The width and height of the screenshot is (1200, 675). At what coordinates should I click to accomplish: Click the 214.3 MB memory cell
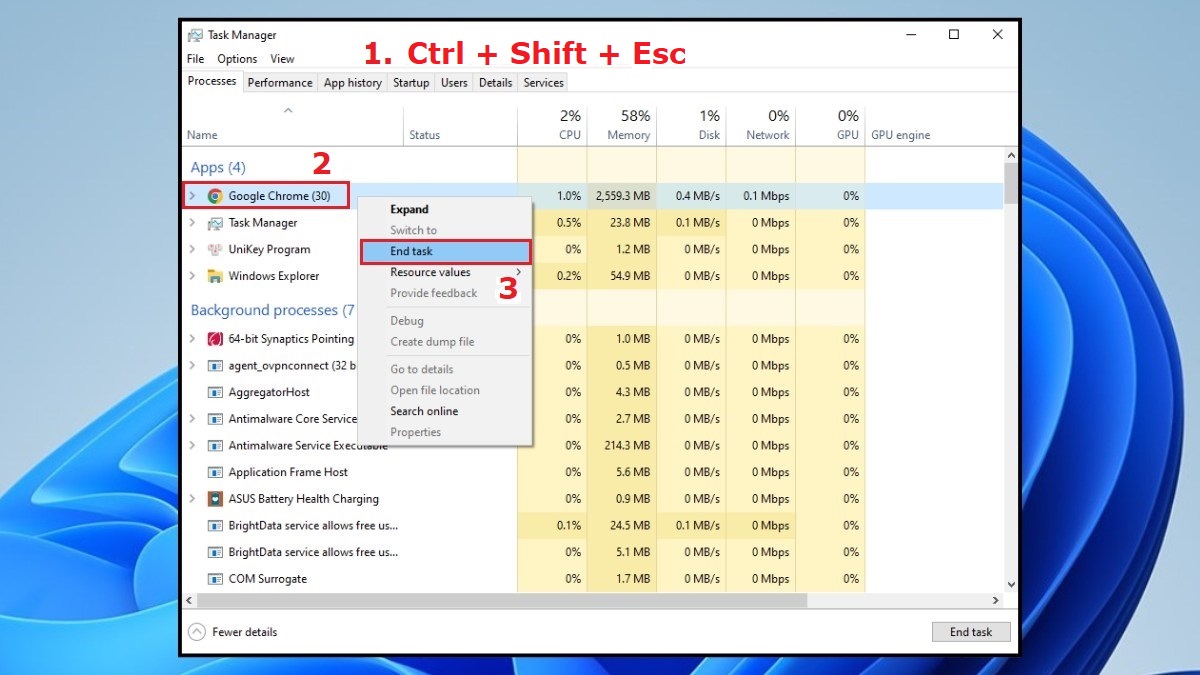[x=622, y=446]
